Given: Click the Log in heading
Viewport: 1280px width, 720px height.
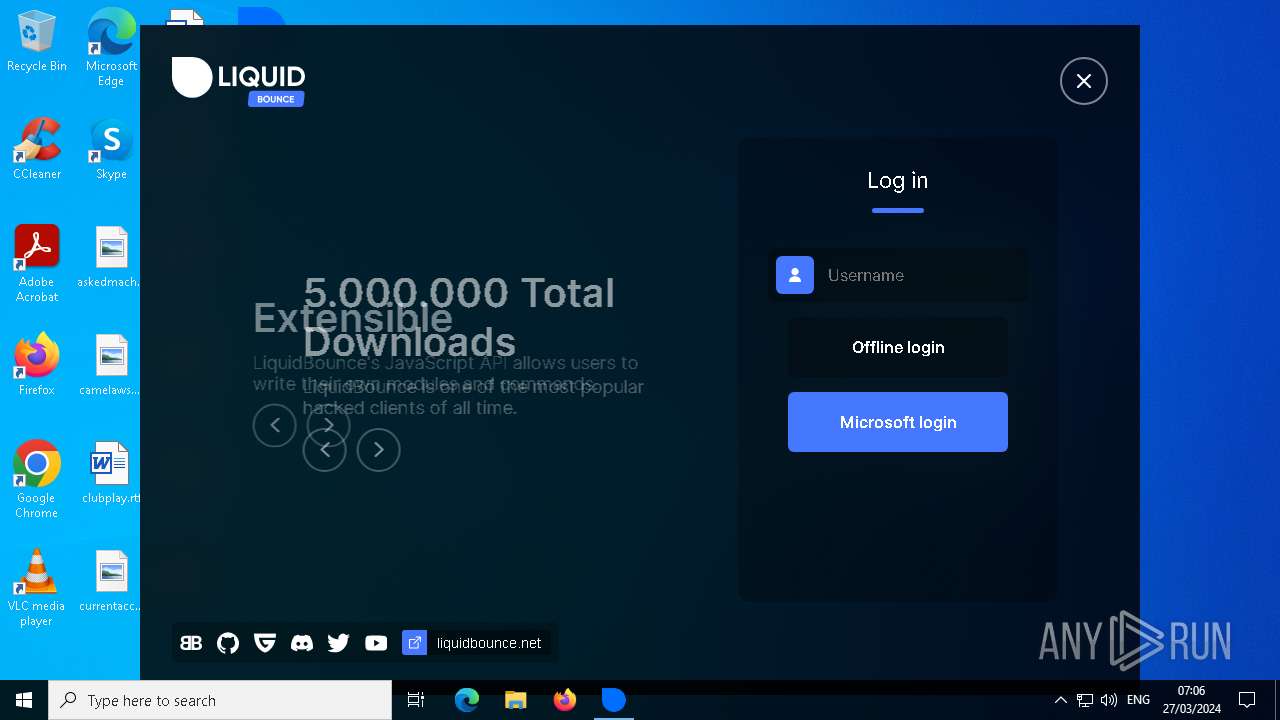Looking at the screenshot, I should tap(898, 180).
